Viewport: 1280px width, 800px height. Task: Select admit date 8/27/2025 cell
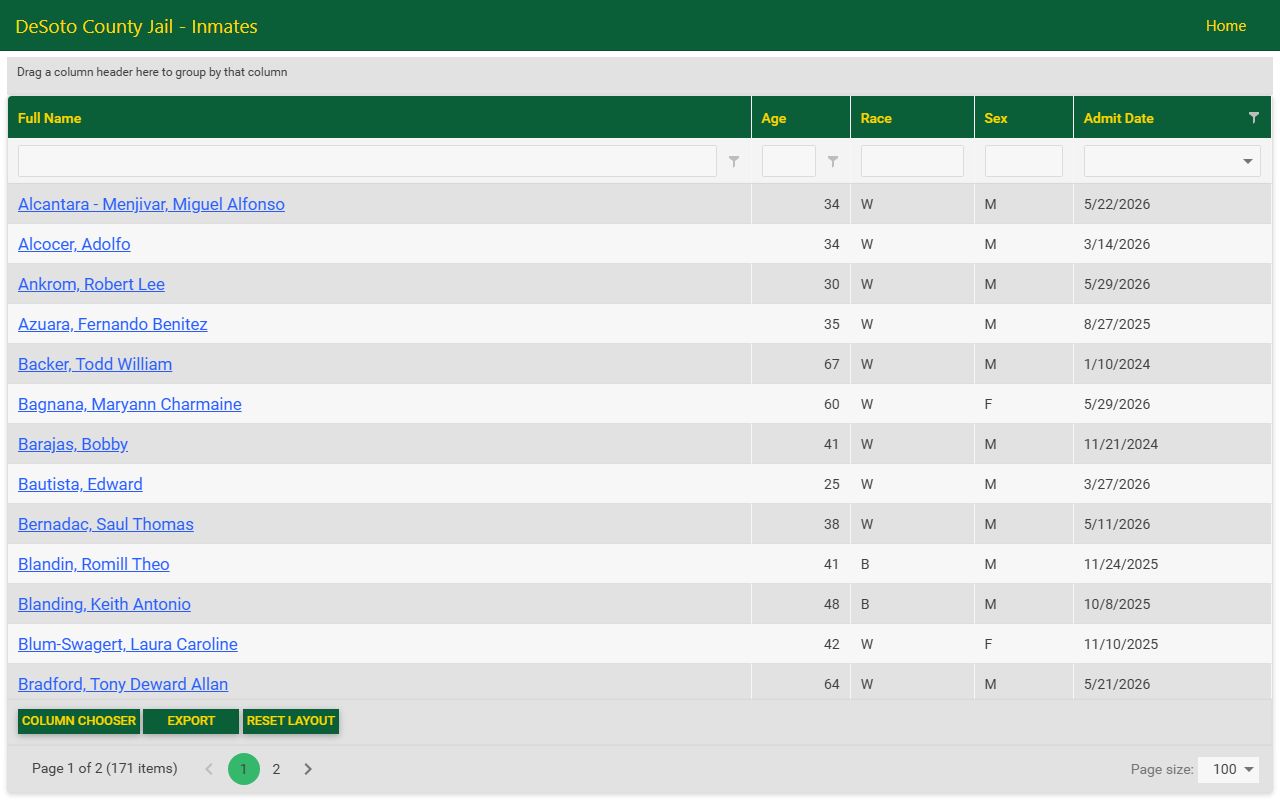coord(1172,324)
